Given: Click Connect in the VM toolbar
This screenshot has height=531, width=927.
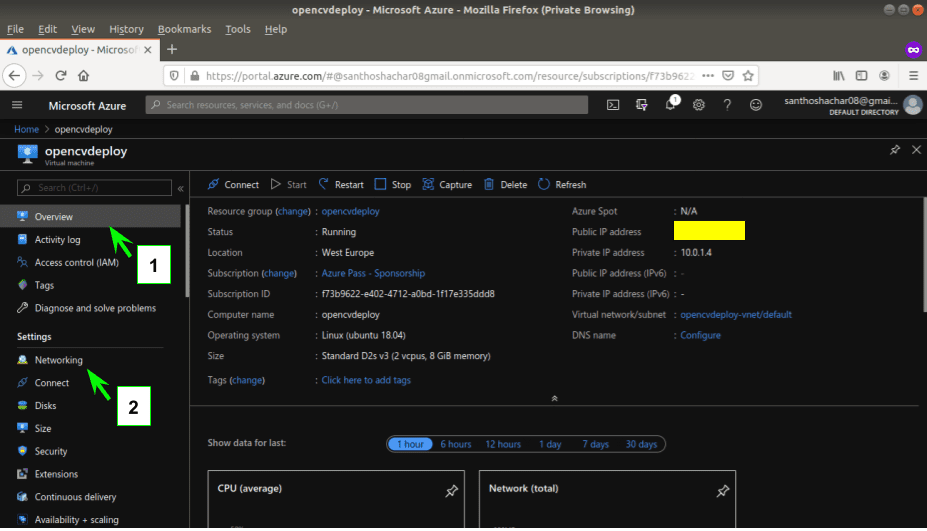Looking at the screenshot, I should point(233,184).
